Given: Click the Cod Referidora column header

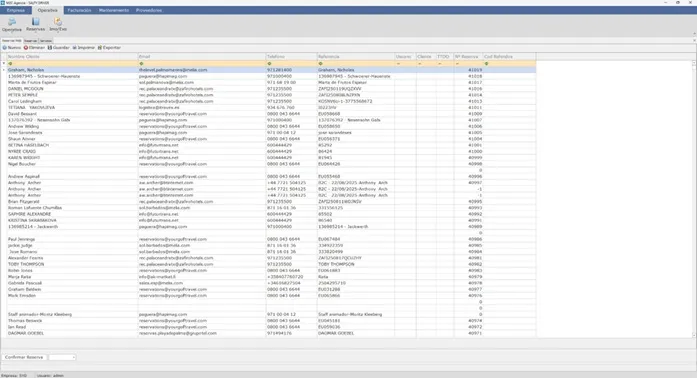Looking at the screenshot, I should [509, 56].
